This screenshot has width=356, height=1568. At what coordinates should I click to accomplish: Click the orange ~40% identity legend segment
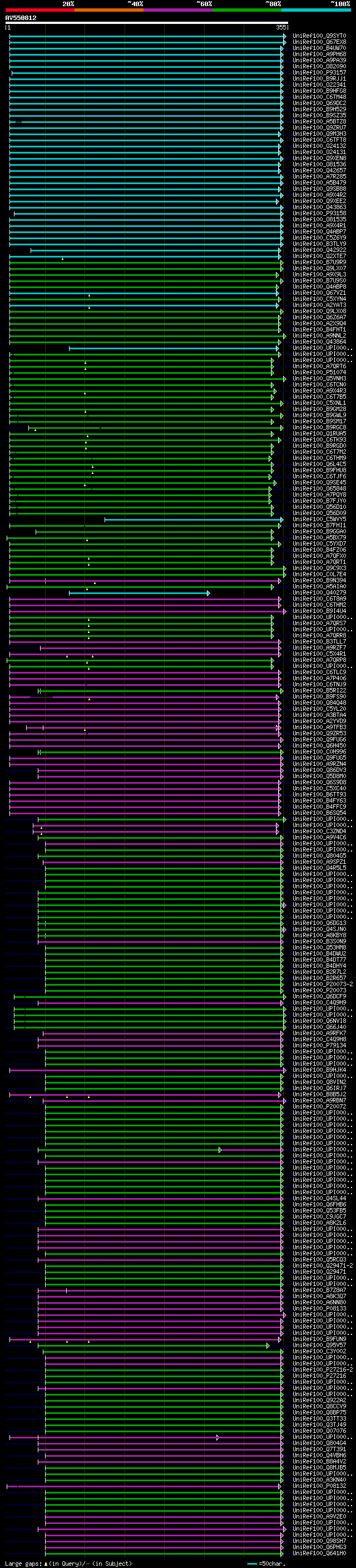[109, 10]
